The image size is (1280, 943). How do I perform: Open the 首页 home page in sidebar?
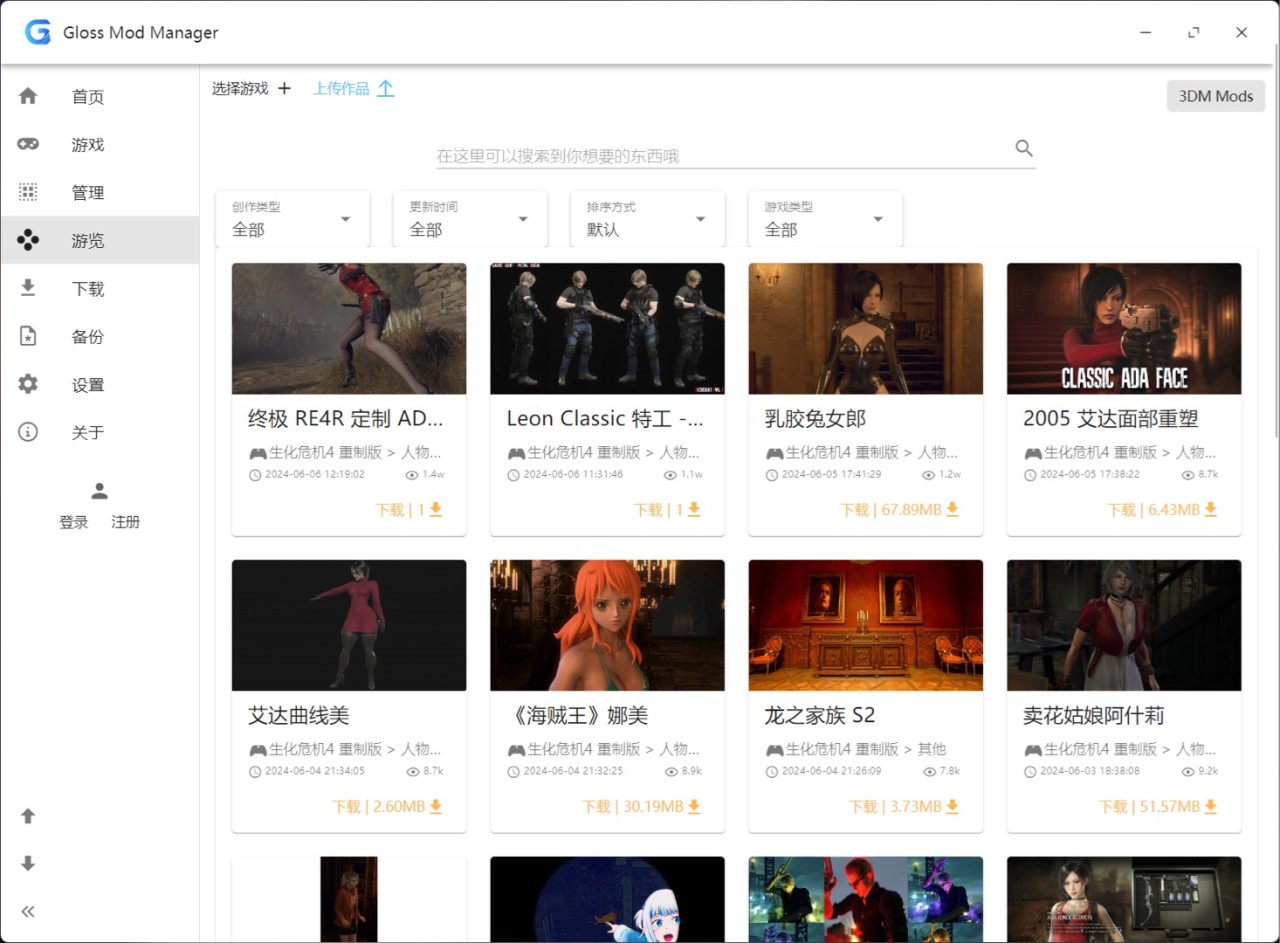[100, 97]
